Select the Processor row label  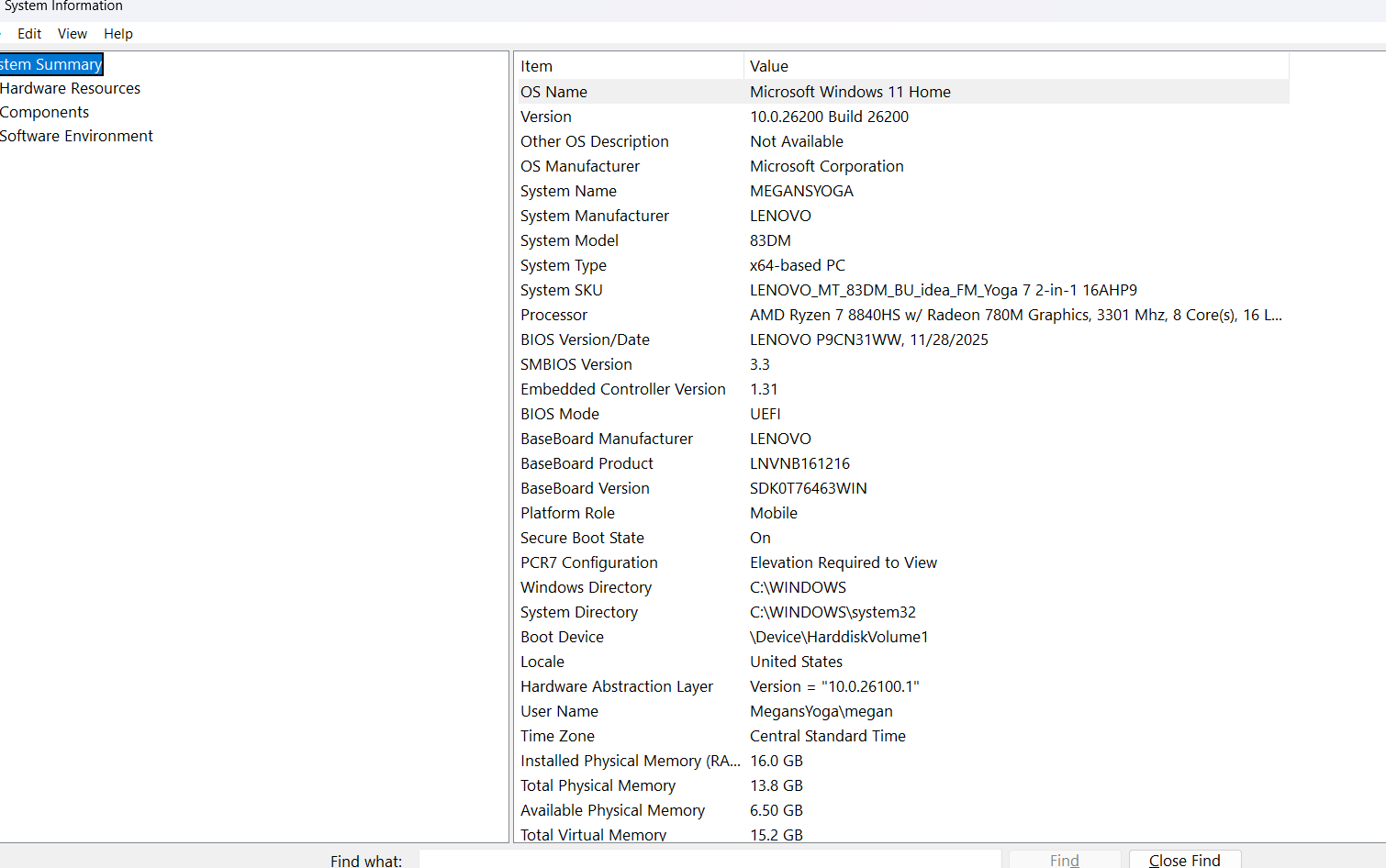(553, 315)
